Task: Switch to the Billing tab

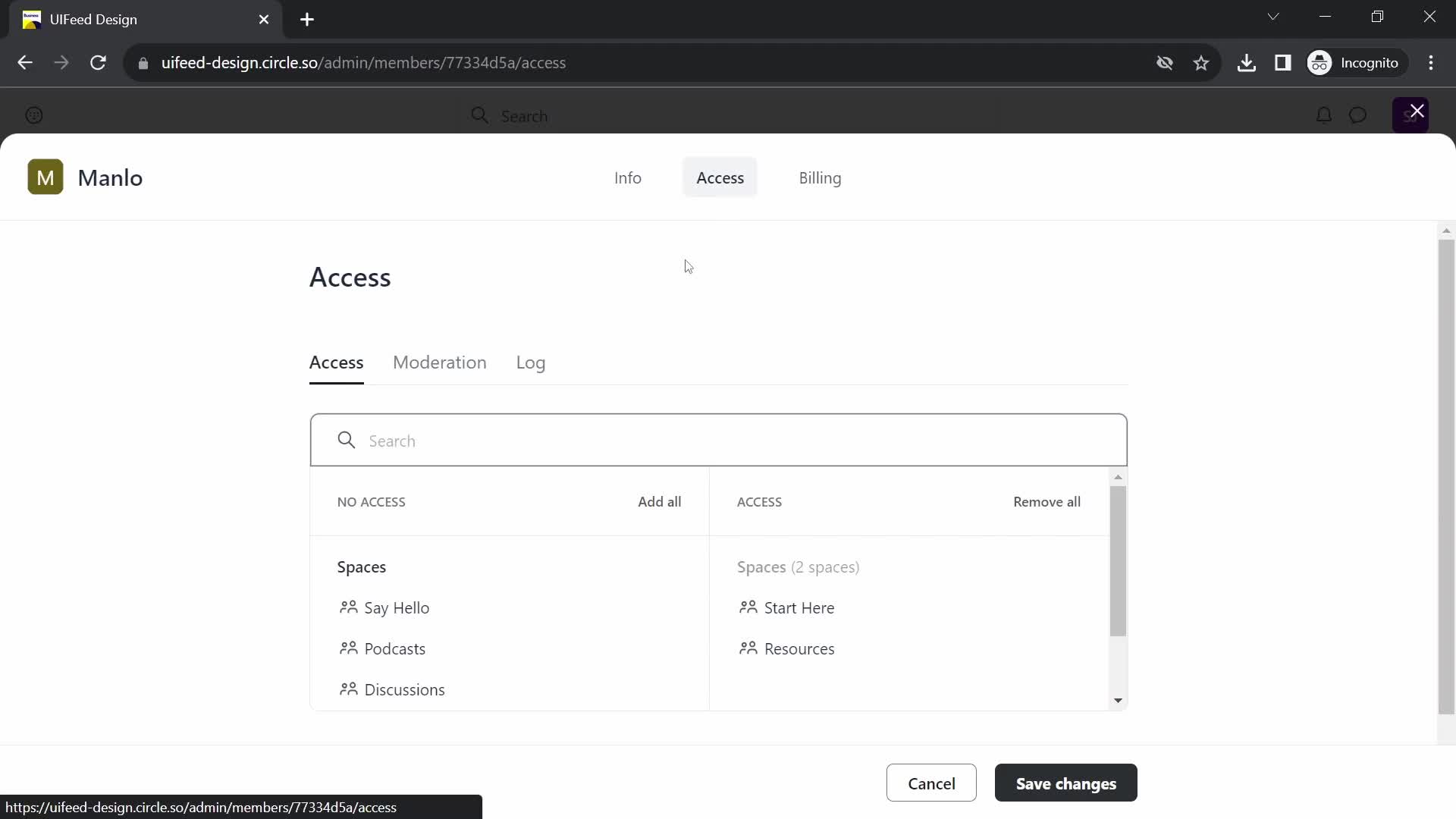Action: (820, 177)
